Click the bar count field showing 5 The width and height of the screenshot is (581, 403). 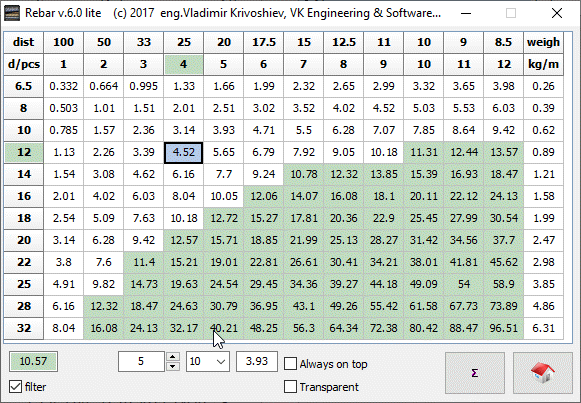141,362
